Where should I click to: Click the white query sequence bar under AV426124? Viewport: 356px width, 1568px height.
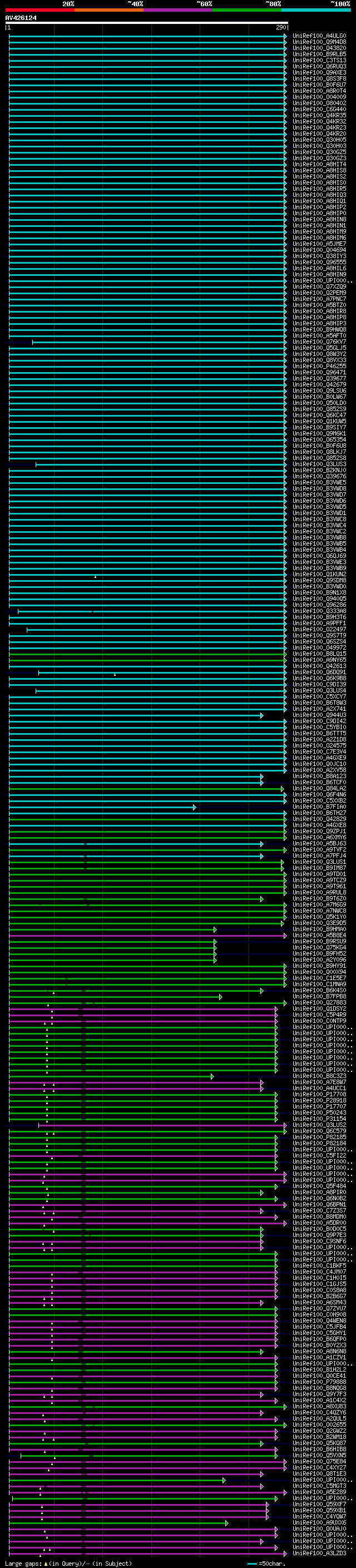click(147, 22)
